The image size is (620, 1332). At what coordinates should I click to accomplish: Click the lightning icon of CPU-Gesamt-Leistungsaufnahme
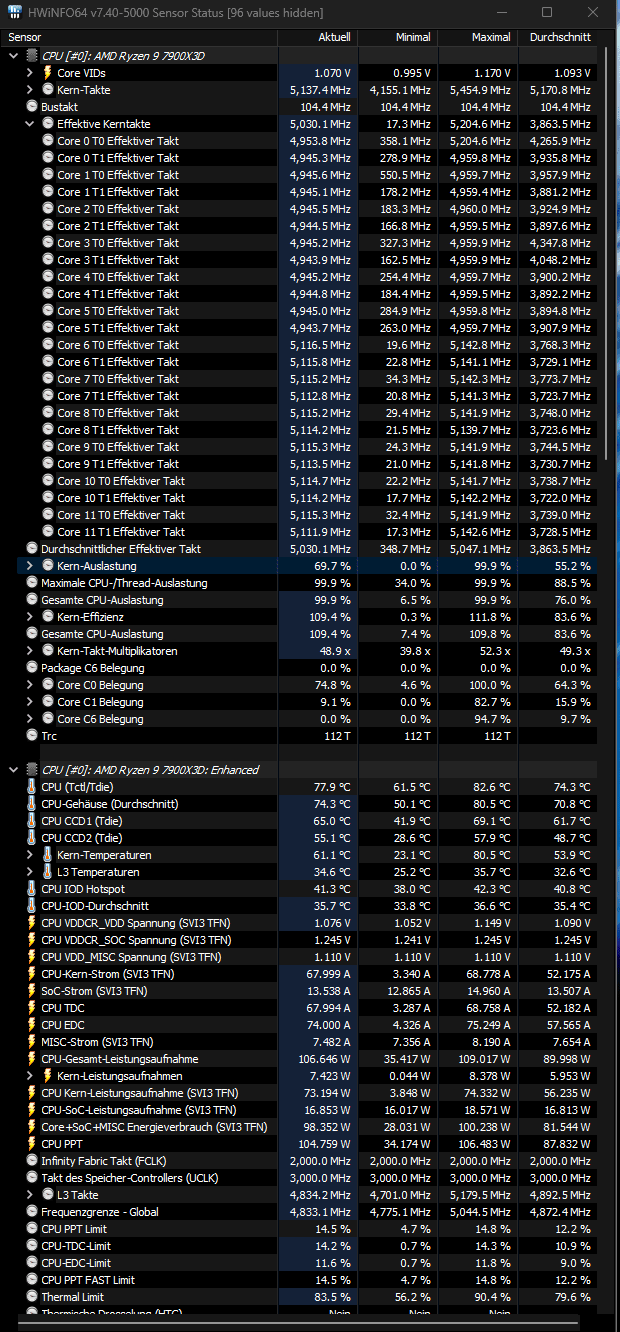point(31,1059)
